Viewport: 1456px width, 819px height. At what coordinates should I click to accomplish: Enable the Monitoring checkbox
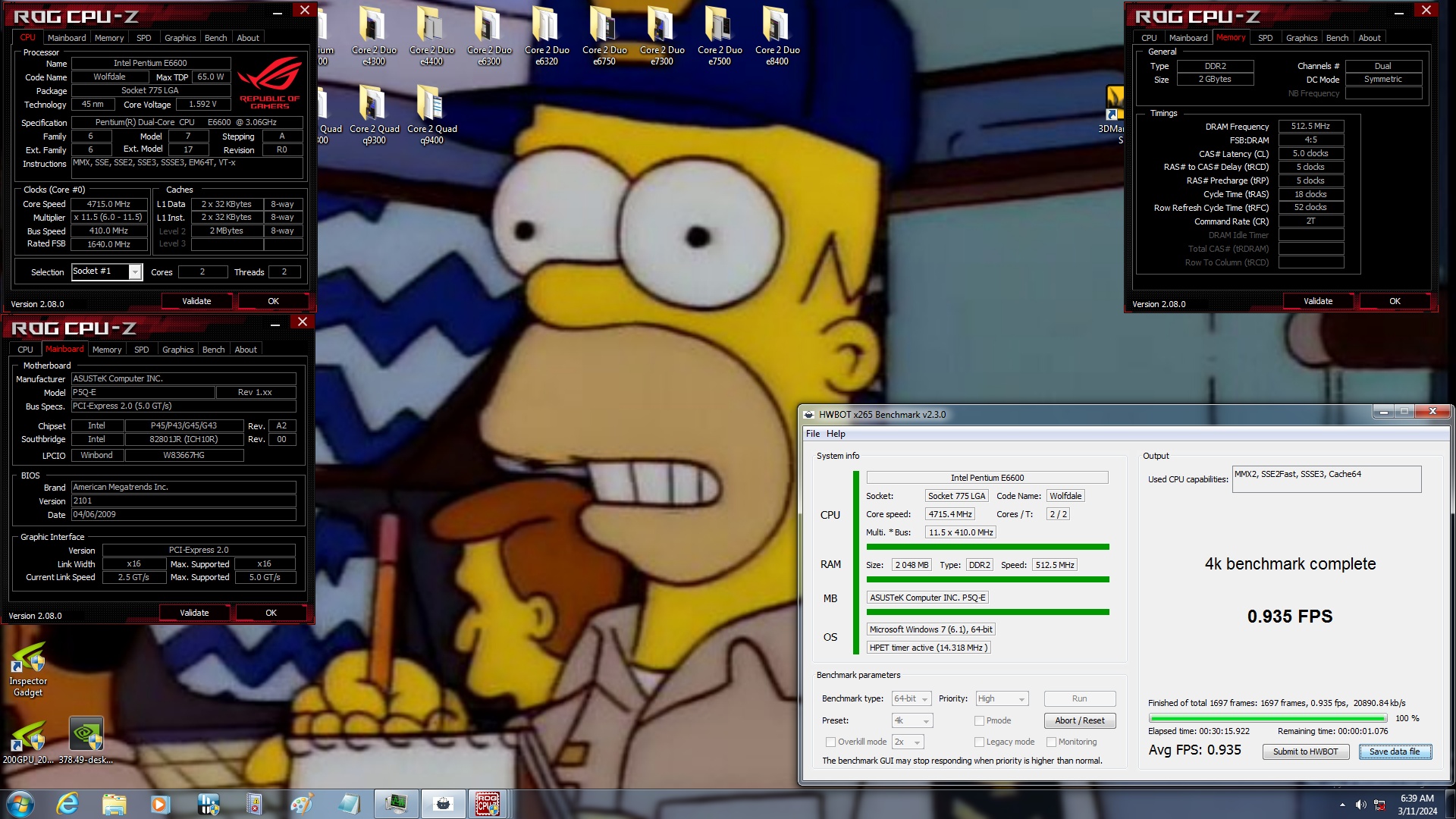[1051, 742]
